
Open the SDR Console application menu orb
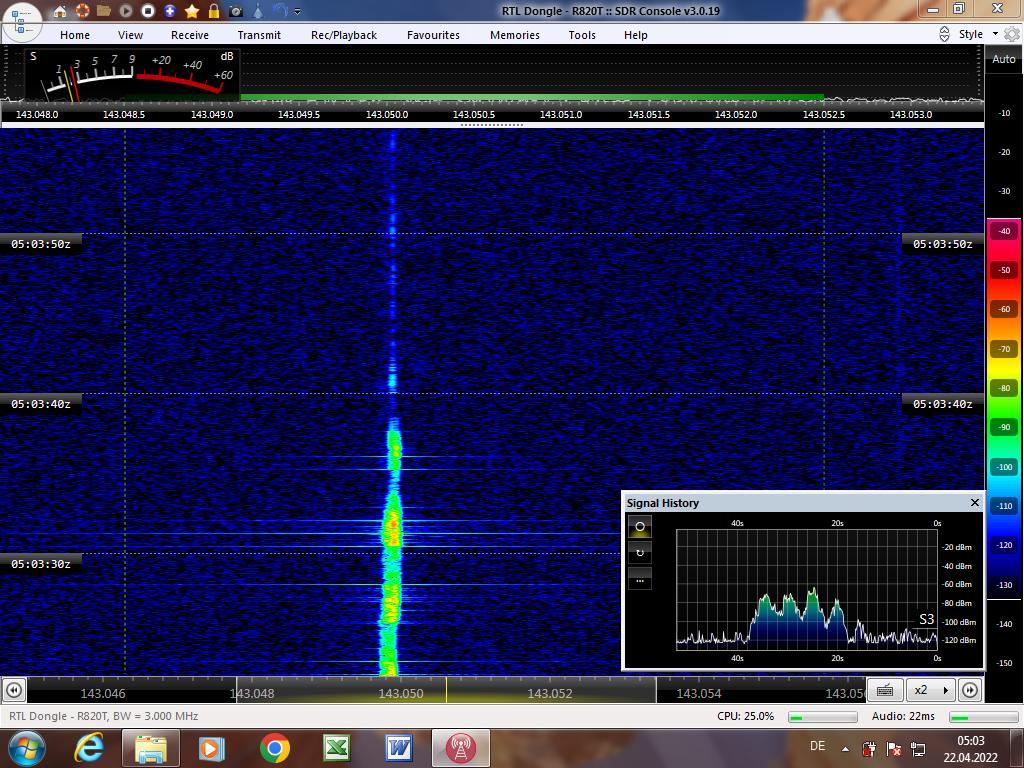pyautogui.click(x=22, y=22)
